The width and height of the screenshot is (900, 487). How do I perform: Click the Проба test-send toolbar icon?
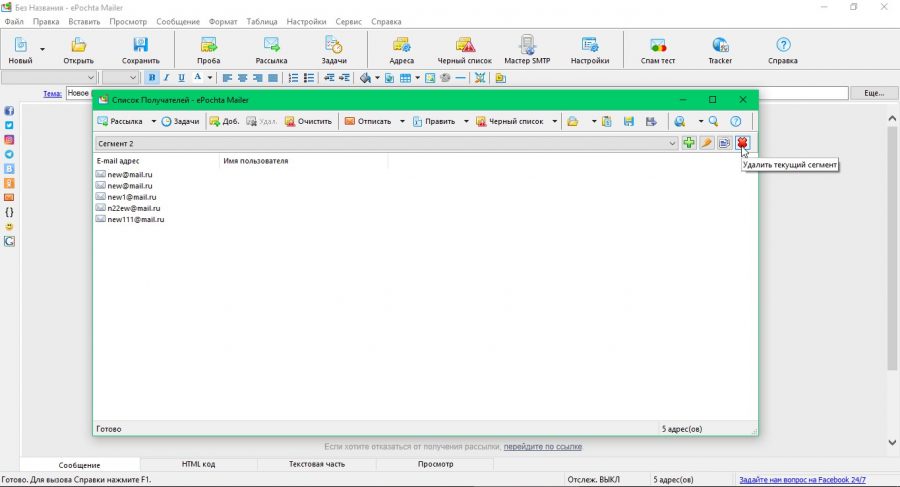point(208,50)
